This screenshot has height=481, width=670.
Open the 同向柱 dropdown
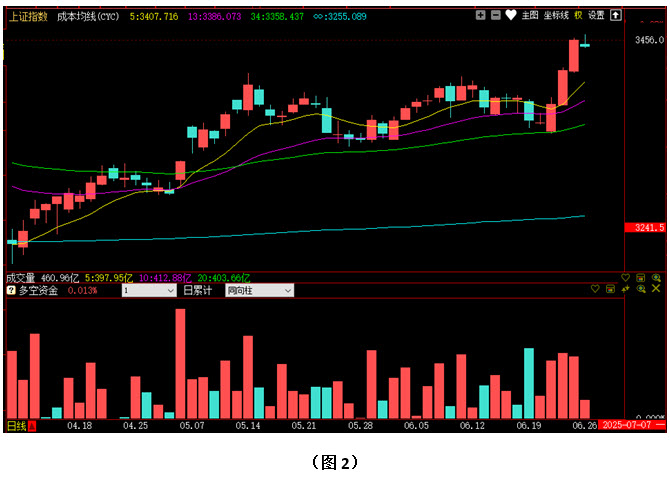(259, 290)
